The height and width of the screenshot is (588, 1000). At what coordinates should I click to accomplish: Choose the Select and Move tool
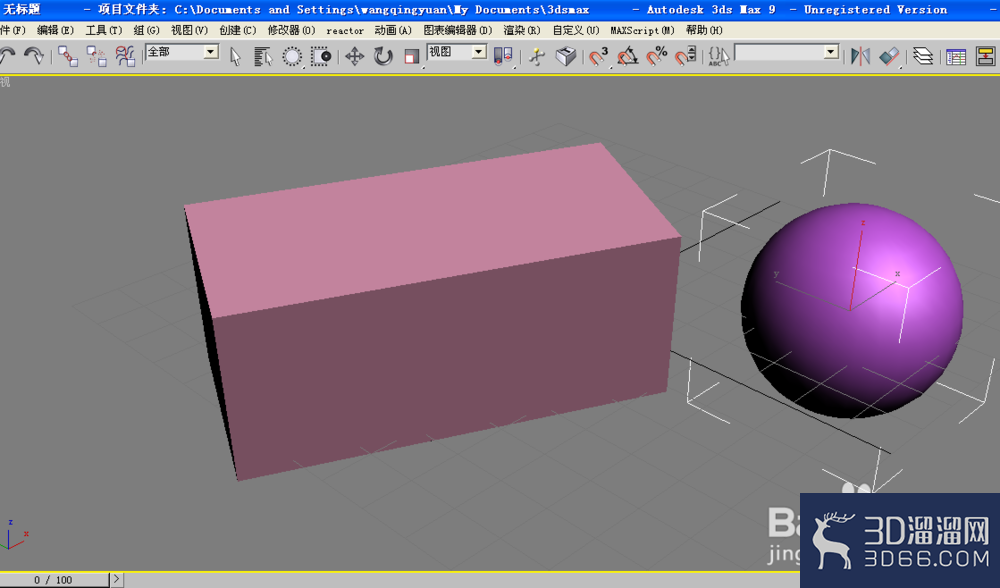point(354,57)
